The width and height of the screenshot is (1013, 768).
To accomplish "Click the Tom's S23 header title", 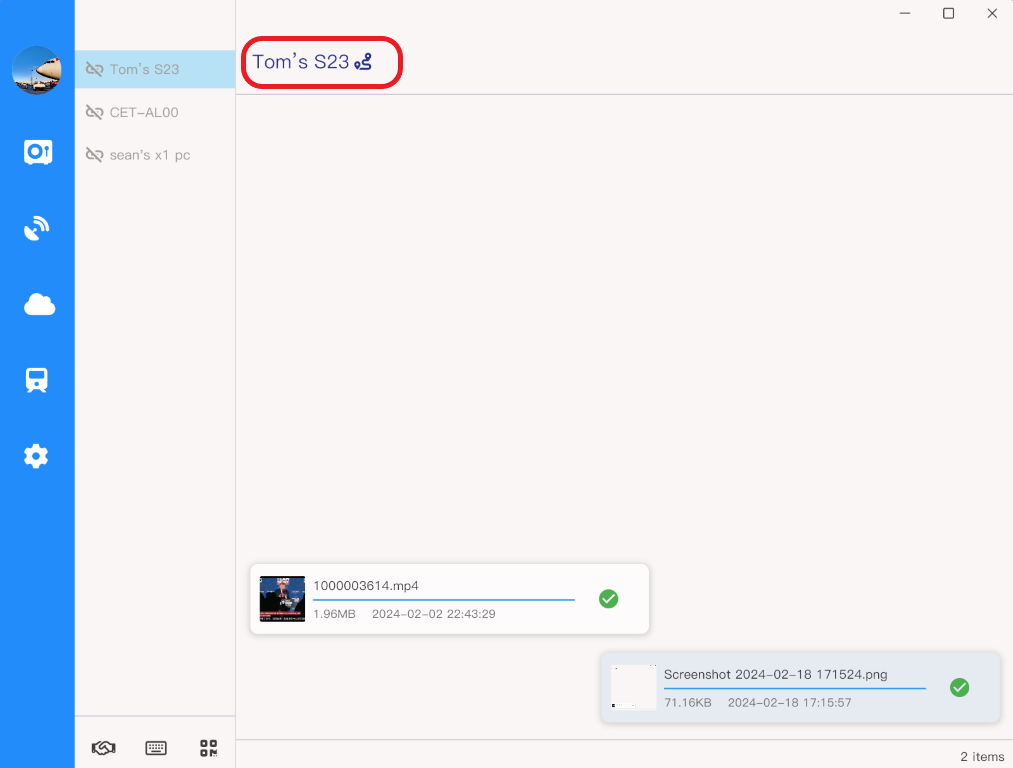I will tap(300, 61).
